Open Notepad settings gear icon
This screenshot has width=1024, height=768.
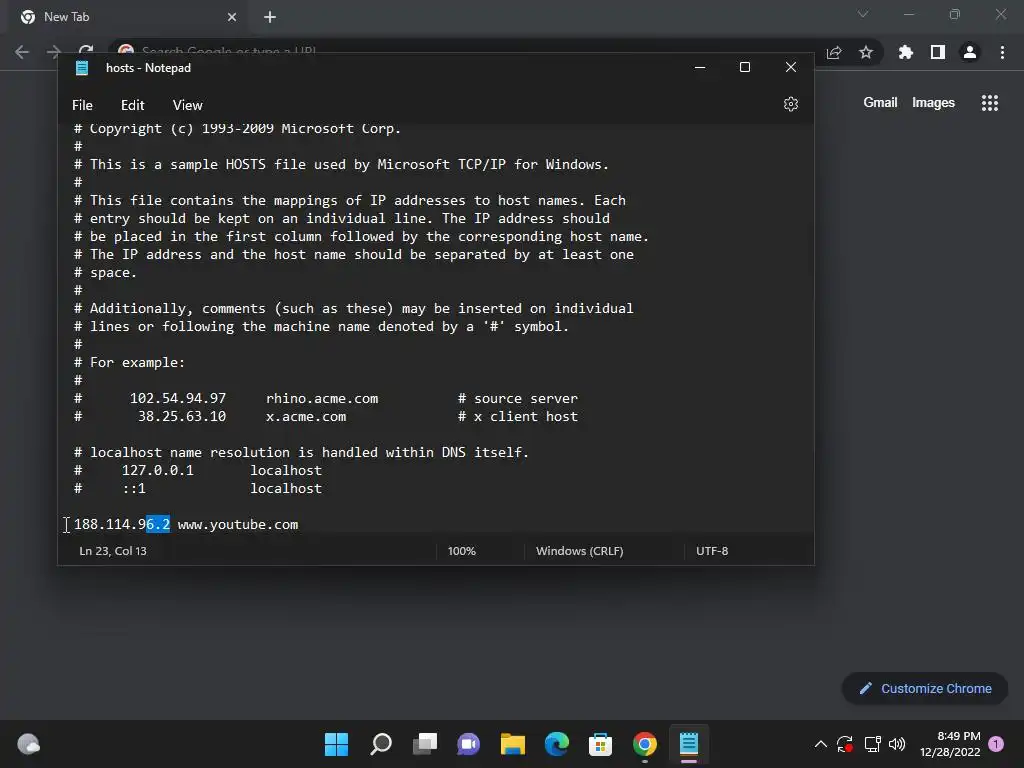[791, 104]
